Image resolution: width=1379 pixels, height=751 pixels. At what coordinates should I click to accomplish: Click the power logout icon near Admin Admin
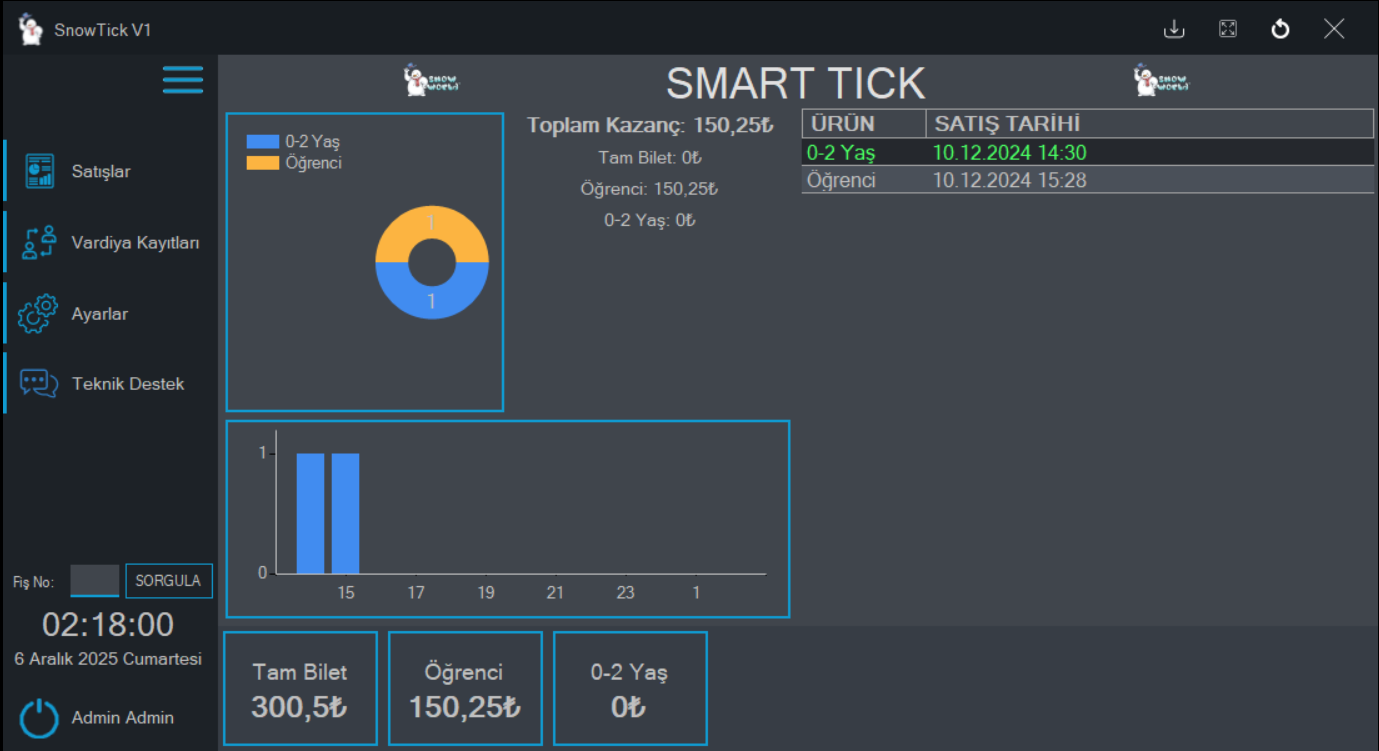[x=37, y=717]
